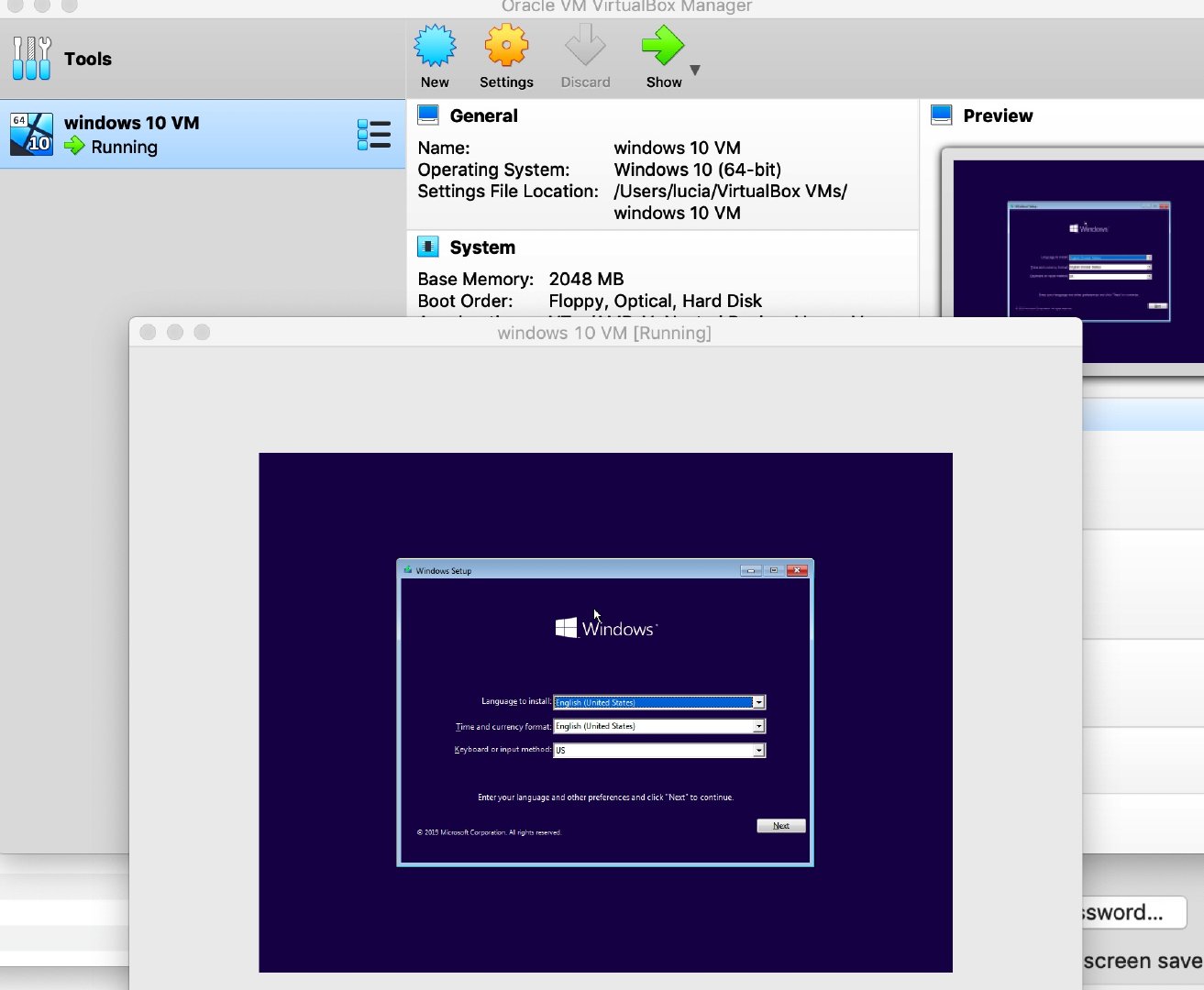Click the 'Enter your language' instruction text
The height and width of the screenshot is (990, 1204).
pyautogui.click(x=605, y=797)
